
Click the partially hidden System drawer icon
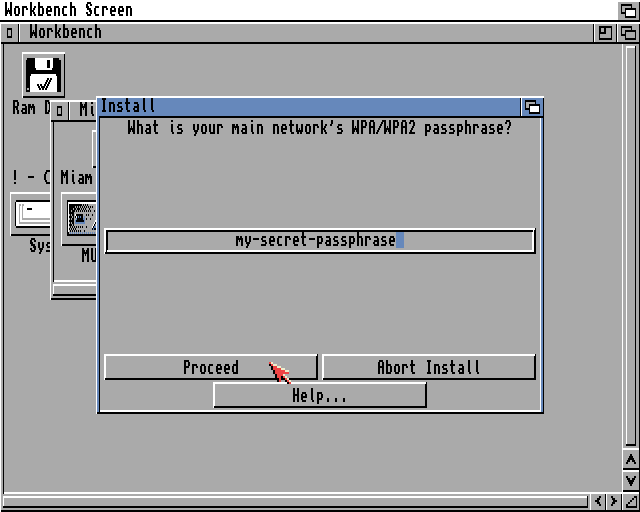click(x=31, y=214)
